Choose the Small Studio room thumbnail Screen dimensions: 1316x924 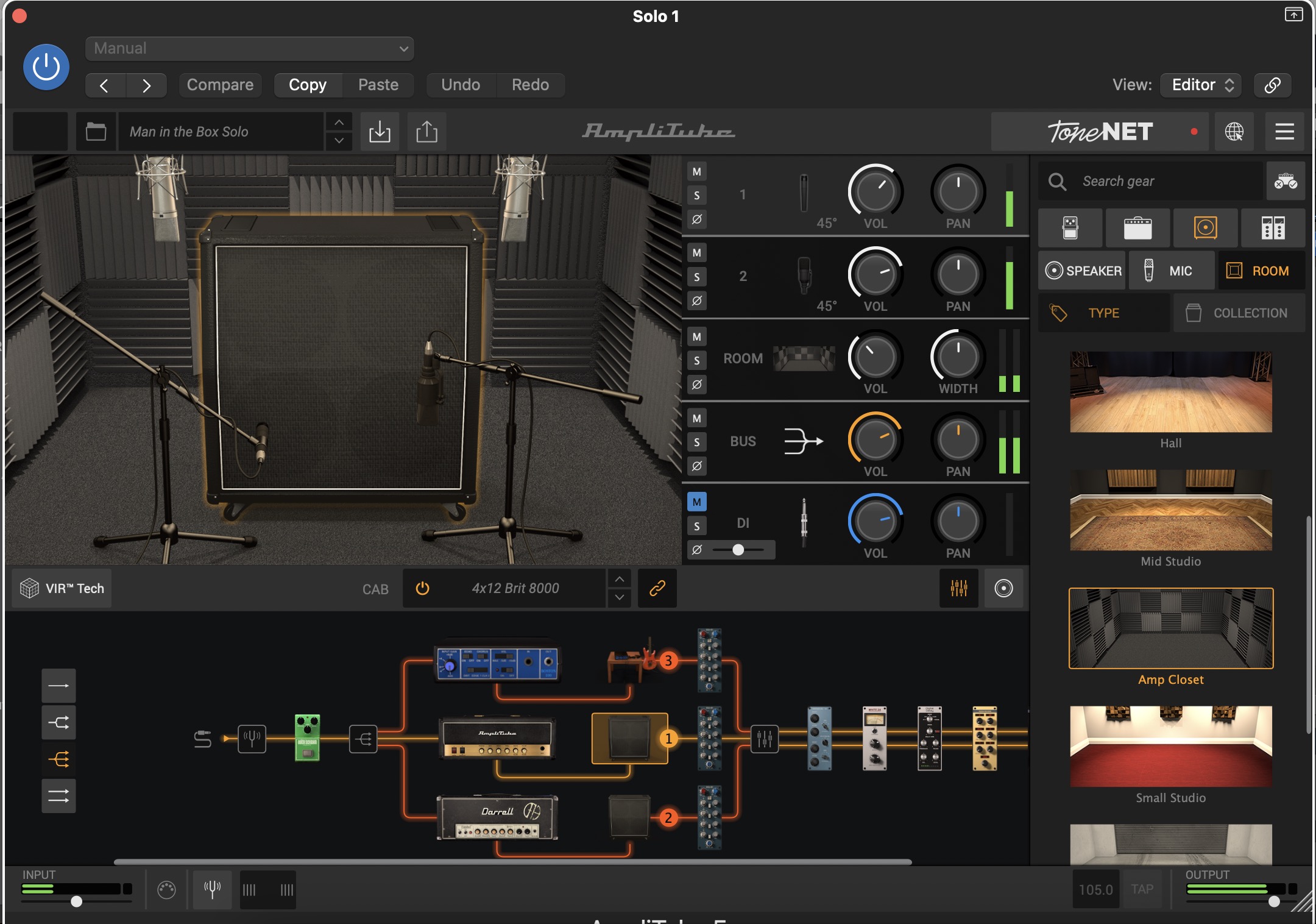(1170, 747)
